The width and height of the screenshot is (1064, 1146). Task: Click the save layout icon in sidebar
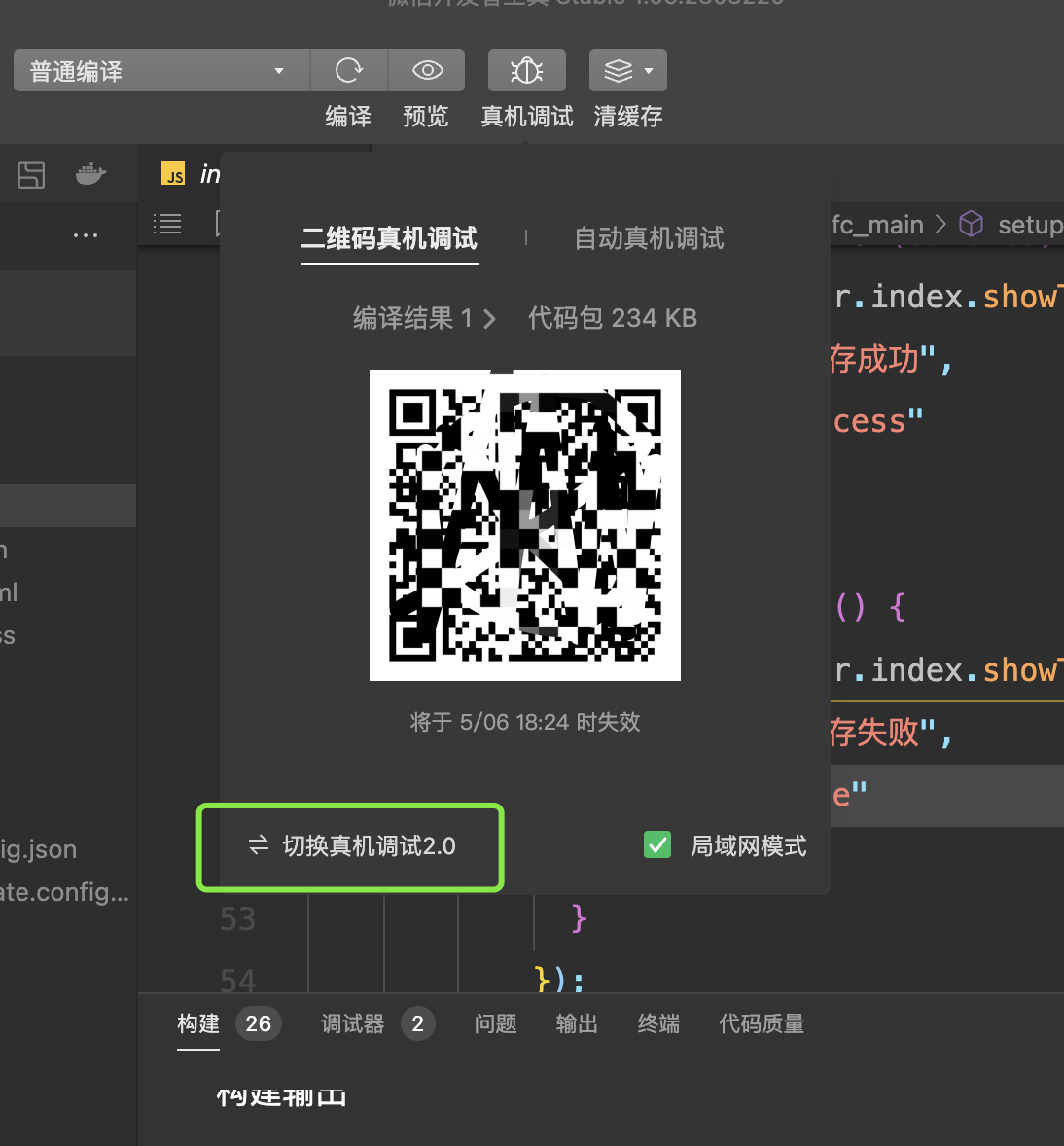point(31,175)
